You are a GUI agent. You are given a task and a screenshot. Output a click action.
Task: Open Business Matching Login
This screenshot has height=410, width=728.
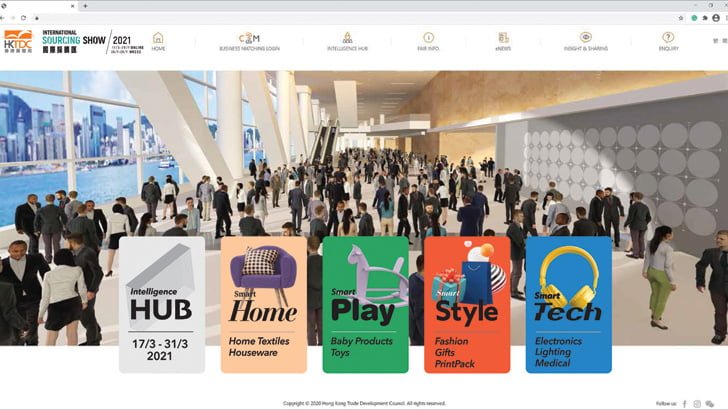coord(249,40)
